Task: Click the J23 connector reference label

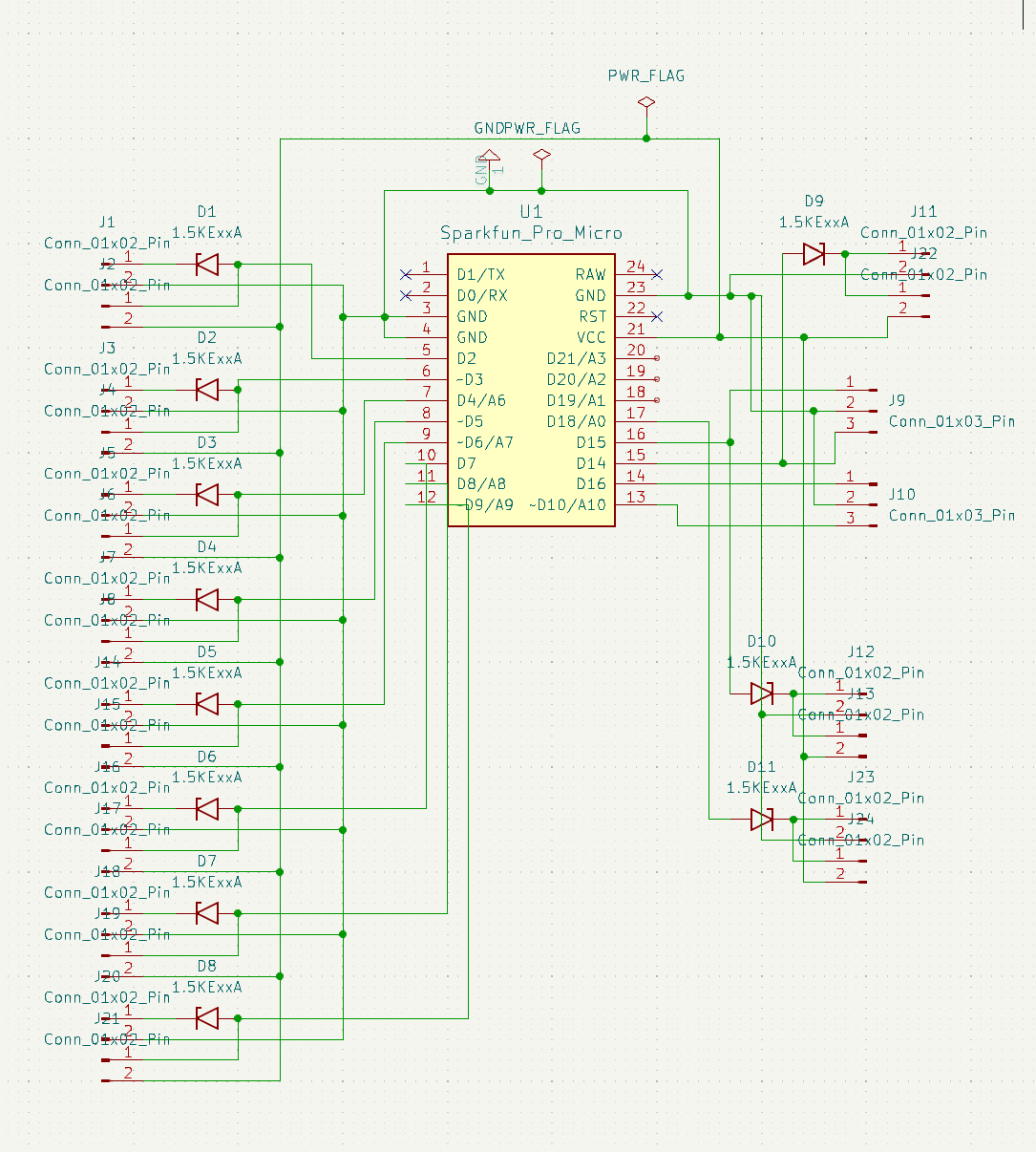Action: coord(860,778)
